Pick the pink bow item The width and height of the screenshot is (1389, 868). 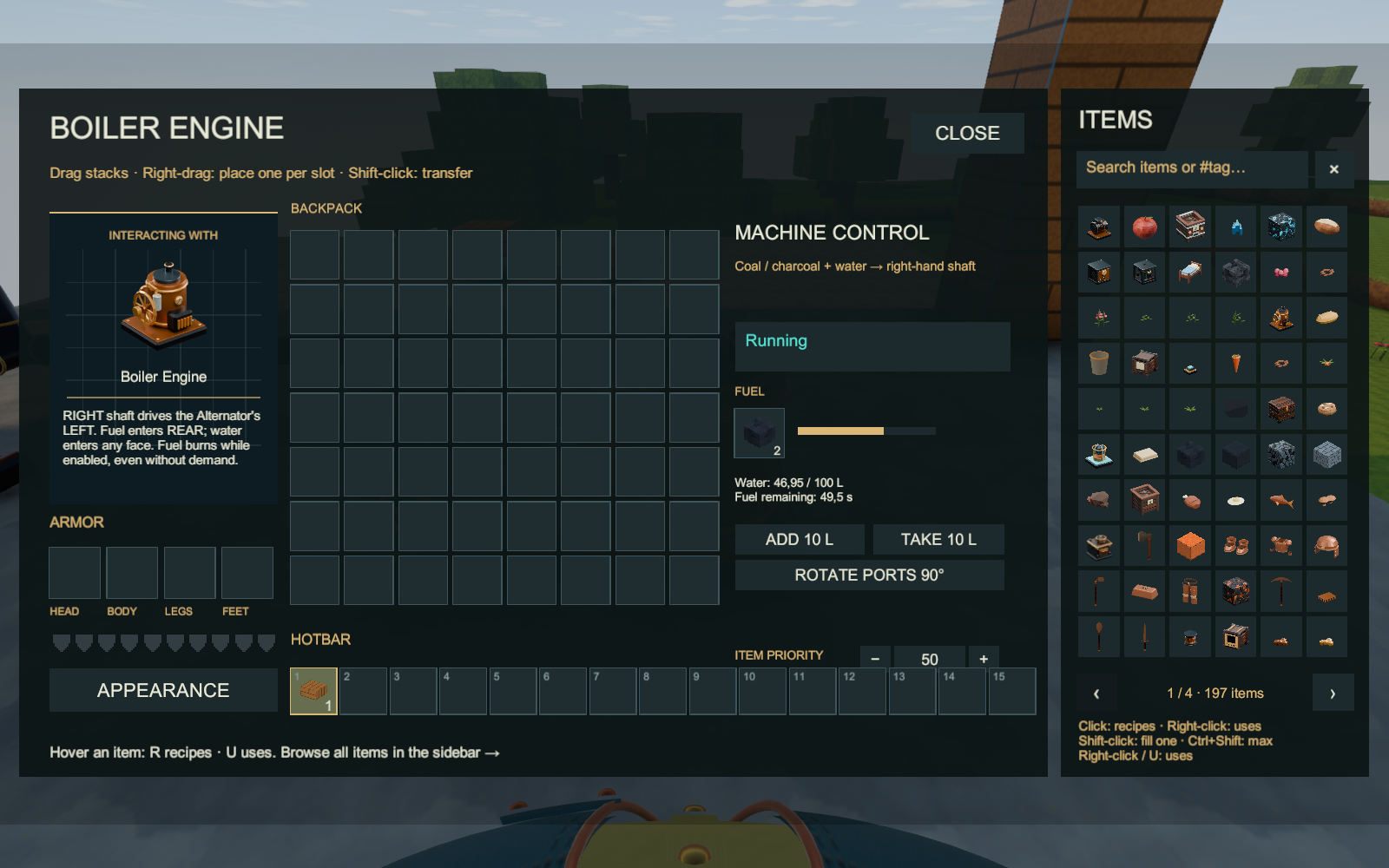1280,273
